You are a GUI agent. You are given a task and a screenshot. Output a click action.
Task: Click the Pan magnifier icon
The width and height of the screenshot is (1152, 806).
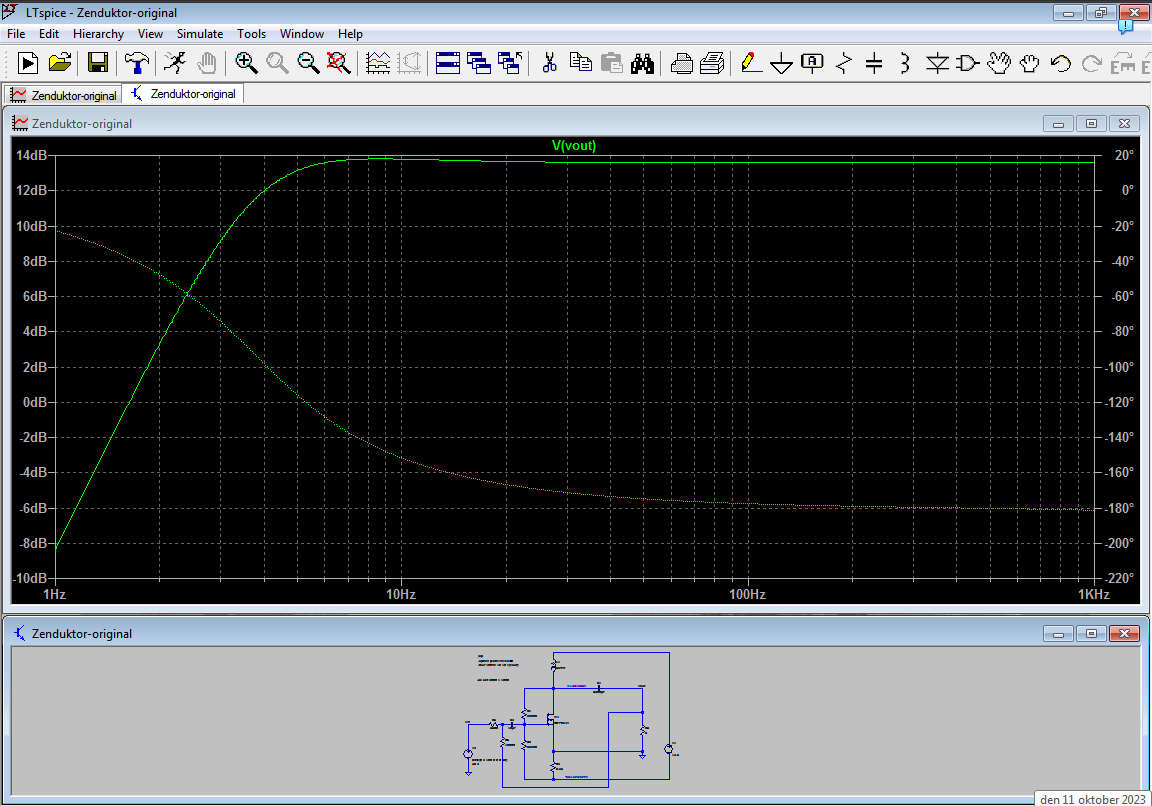click(277, 63)
